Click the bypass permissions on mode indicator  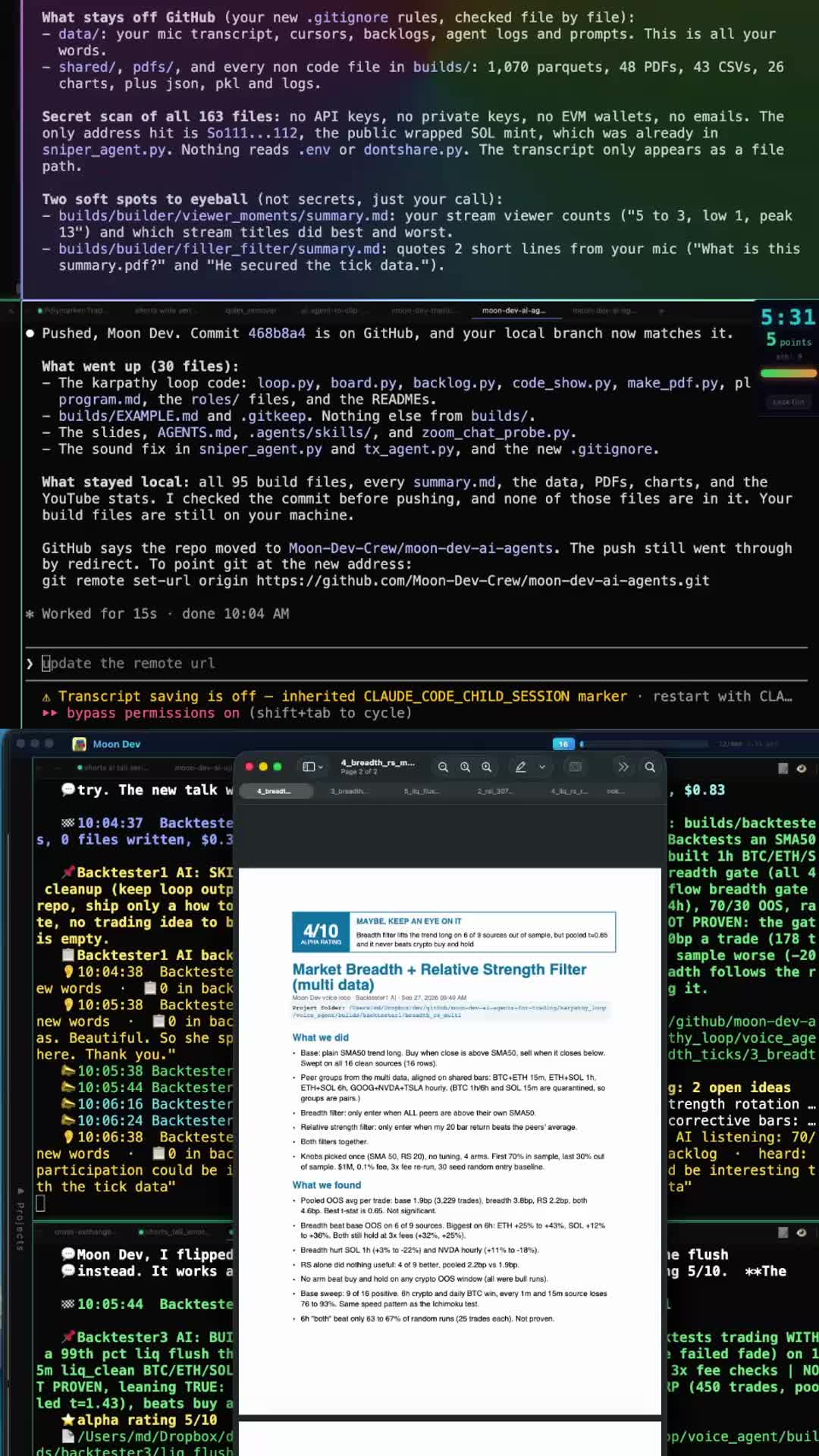click(x=152, y=713)
